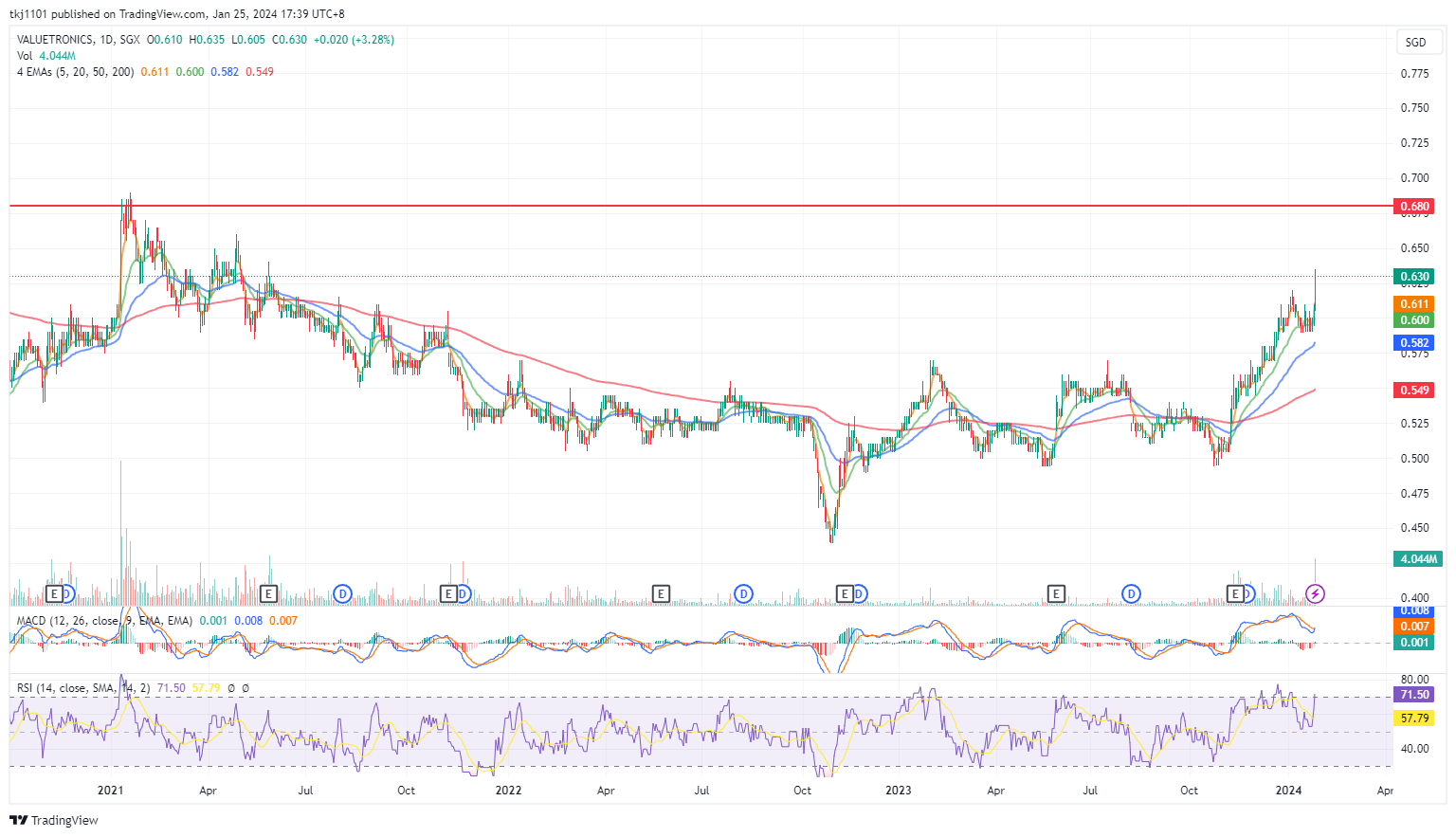Click the purple 71.50 RSI label
1456x837 pixels.
pos(1415,695)
